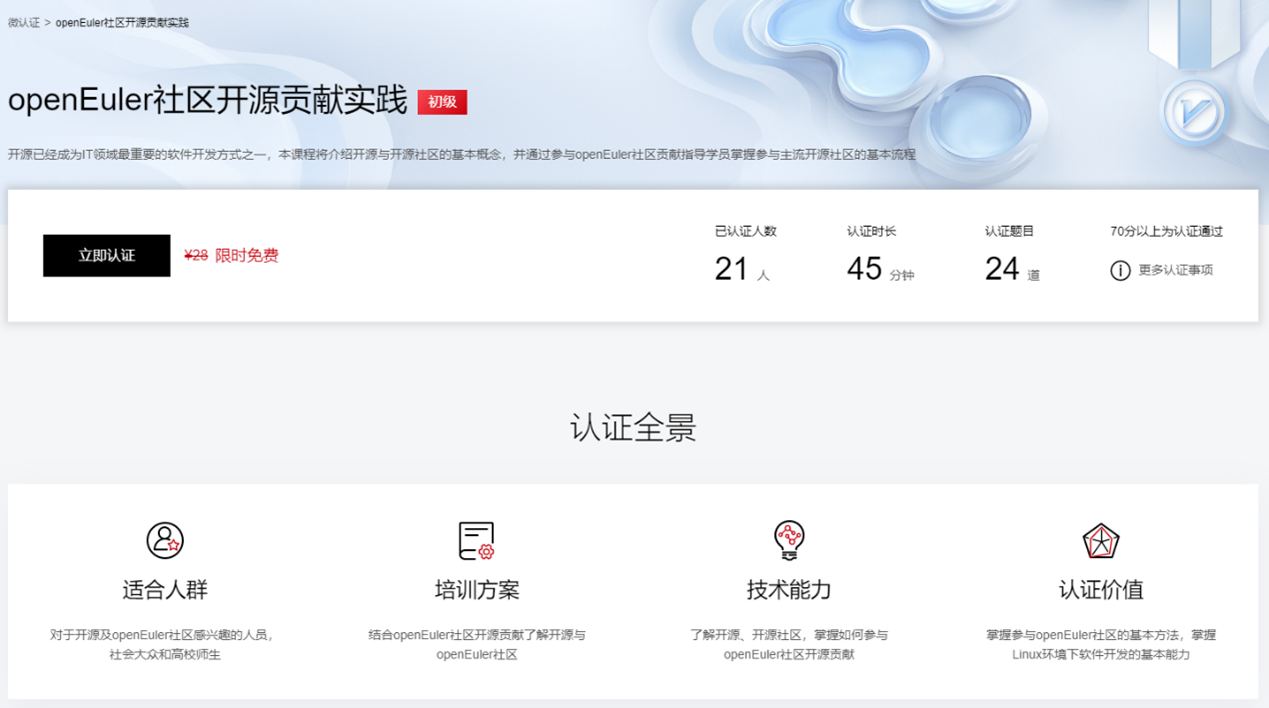Click the 认证价值 pentagon icon
This screenshot has height=708, width=1269.
point(1101,541)
